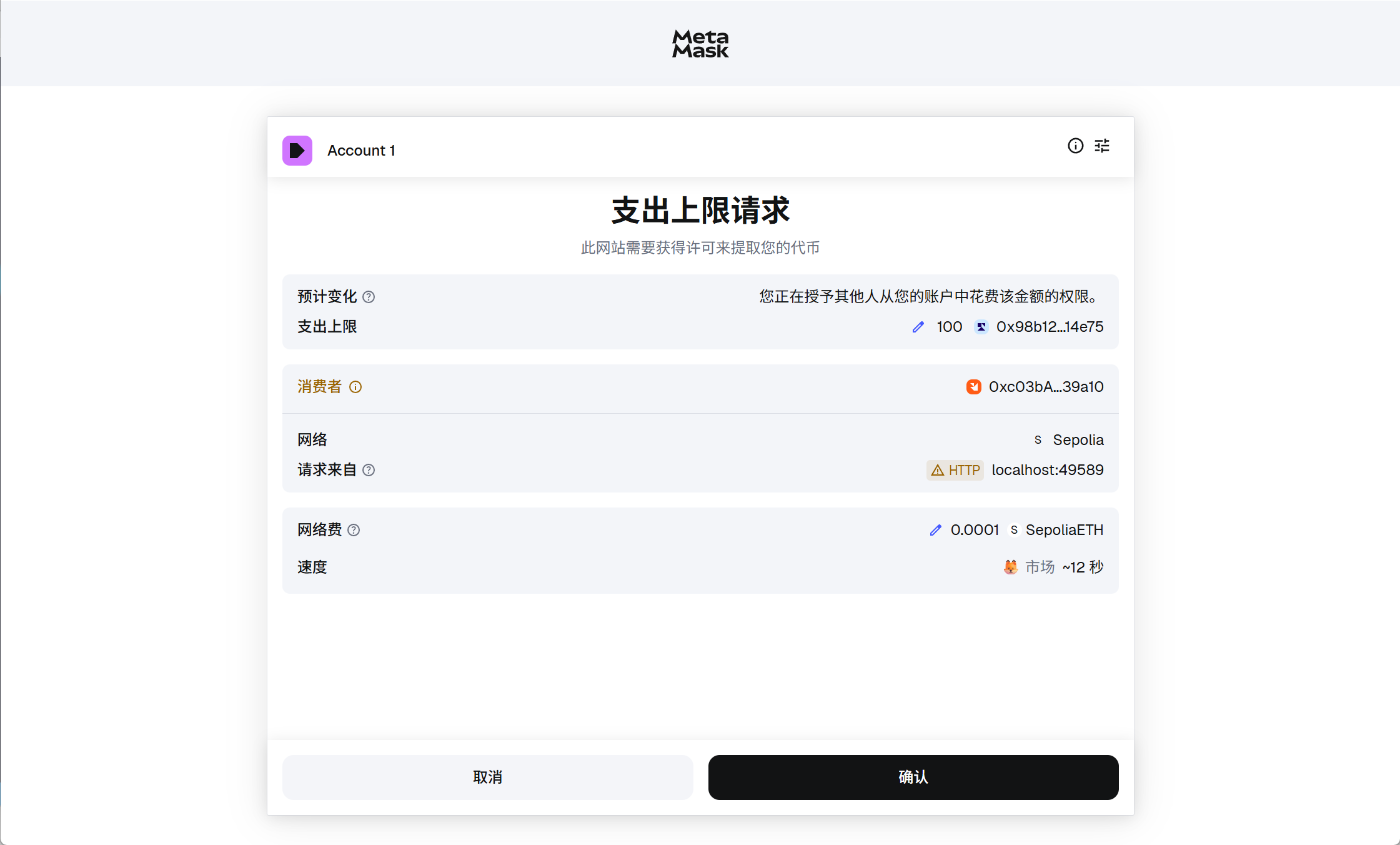Click token address 0x98b12...14e75
This screenshot has height=845, width=1400.
click(x=1050, y=327)
